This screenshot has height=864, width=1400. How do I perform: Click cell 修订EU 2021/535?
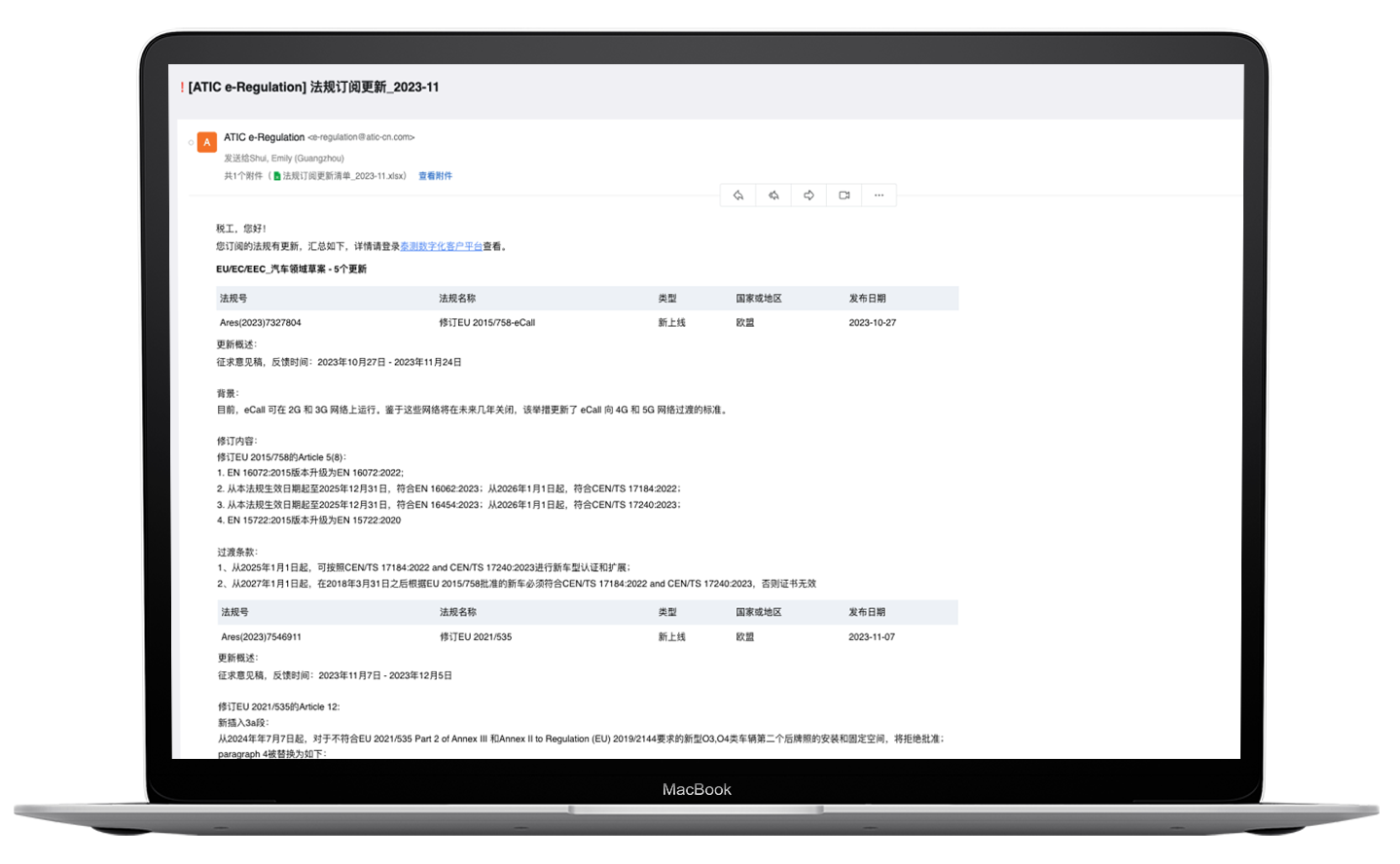475,636
